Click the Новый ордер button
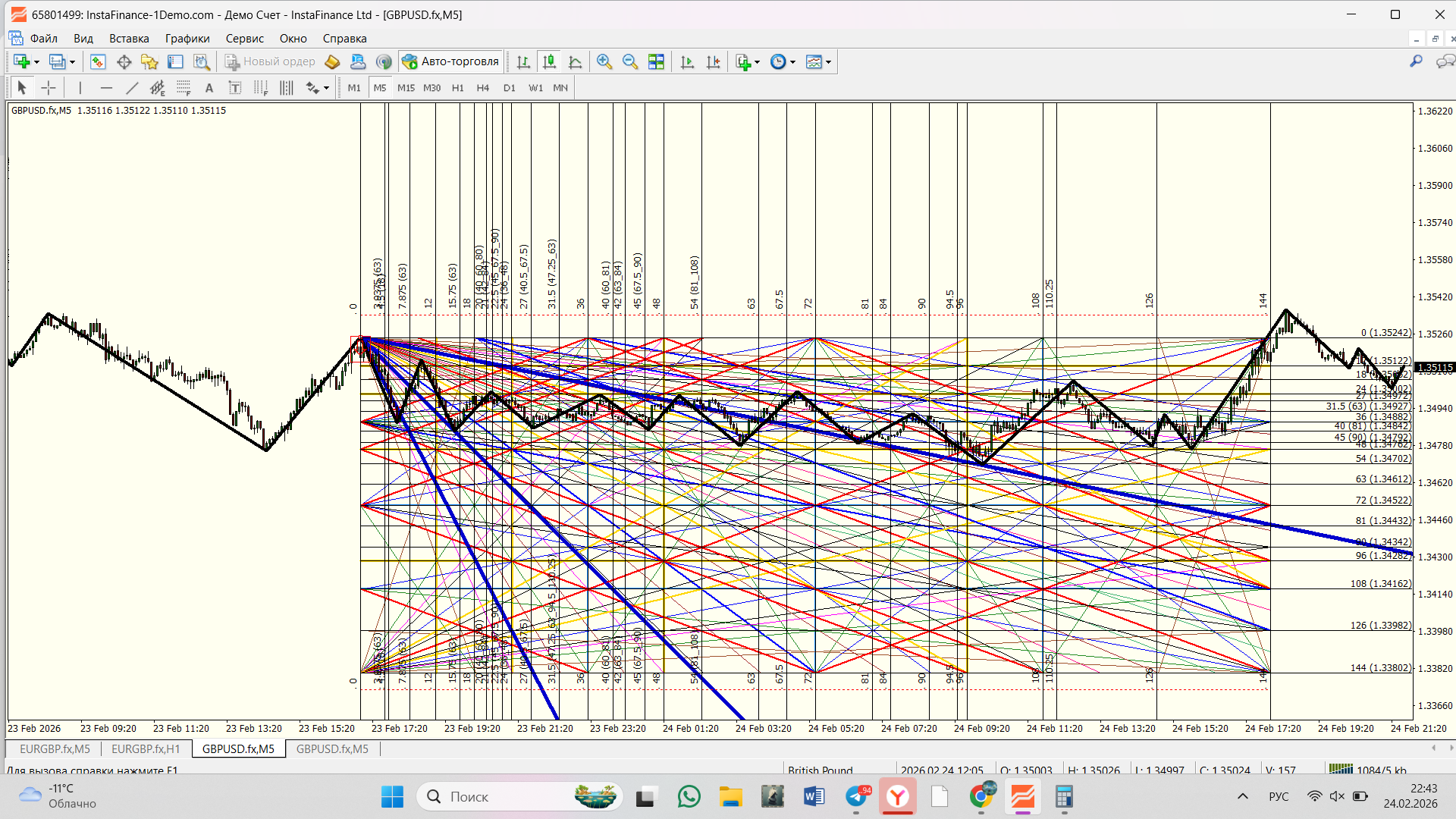 (270, 62)
